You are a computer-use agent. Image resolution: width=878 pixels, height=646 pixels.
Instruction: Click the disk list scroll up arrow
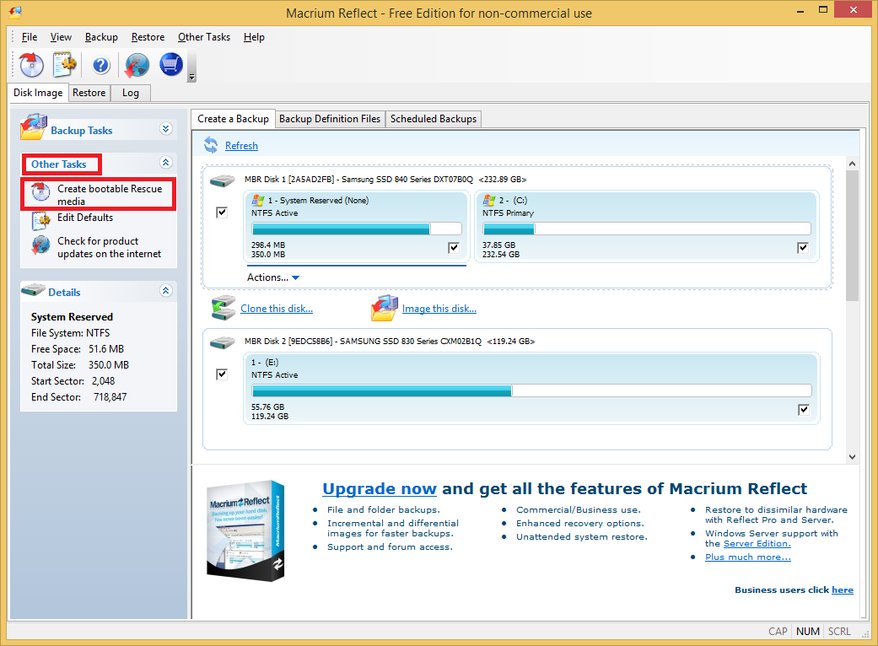click(x=852, y=163)
